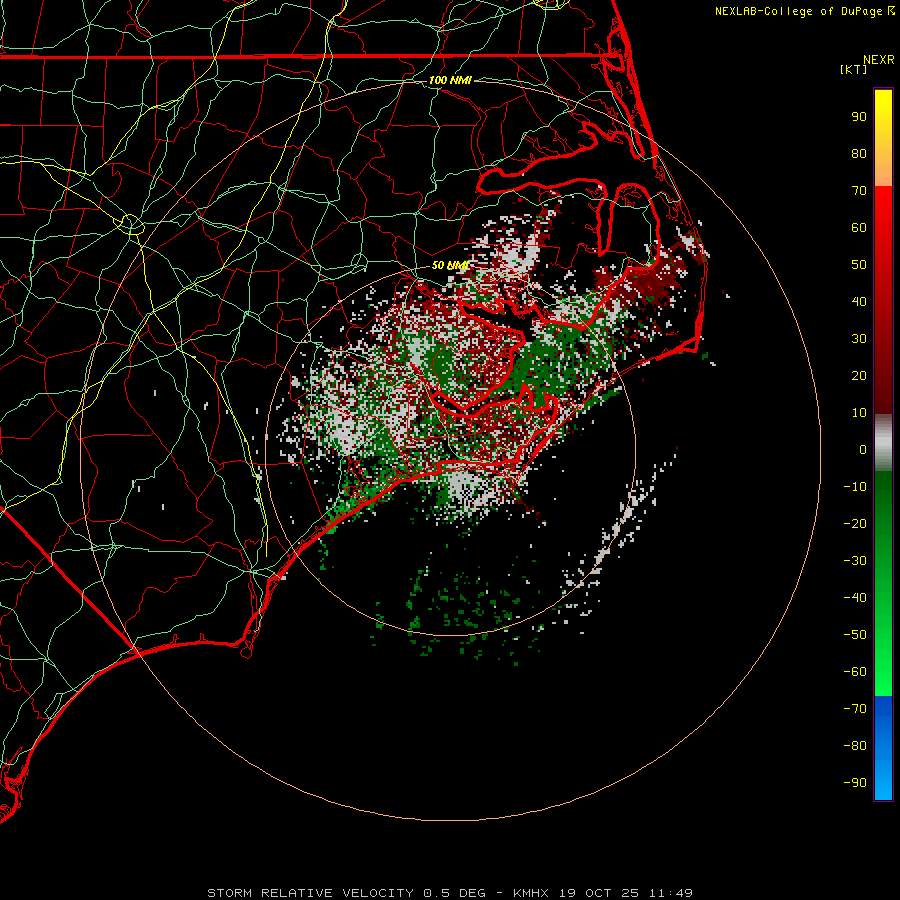This screenshot has width=900, height=900.
Task: Select the -90 value on velocity scale
Action: click(x=855, y=783)
